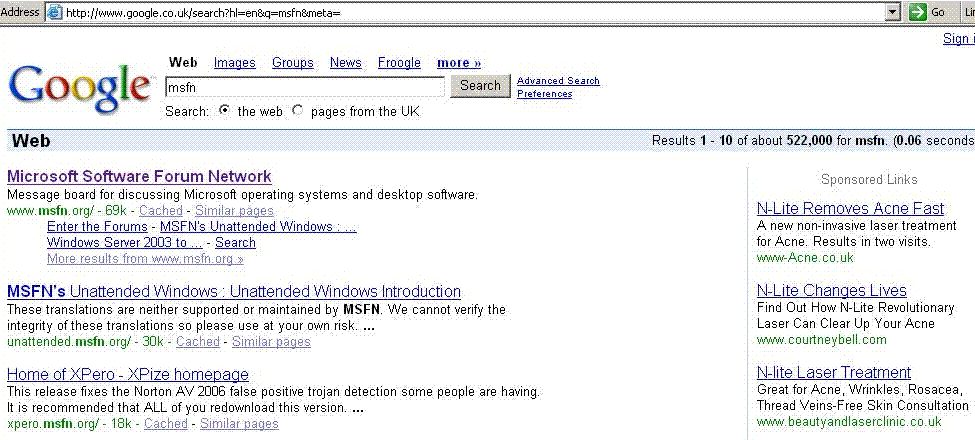Image resolution: width=975 pixels, height=440 pixels.
Task: Click the 'Web' results bar heading
Action: [x=31, y=141]
